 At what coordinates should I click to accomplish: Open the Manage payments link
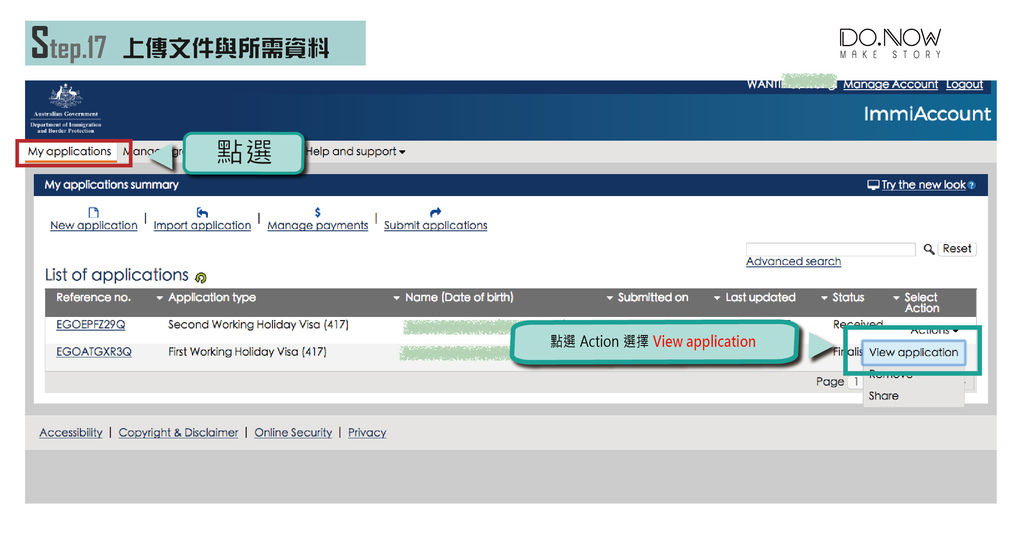click(317, 225)
